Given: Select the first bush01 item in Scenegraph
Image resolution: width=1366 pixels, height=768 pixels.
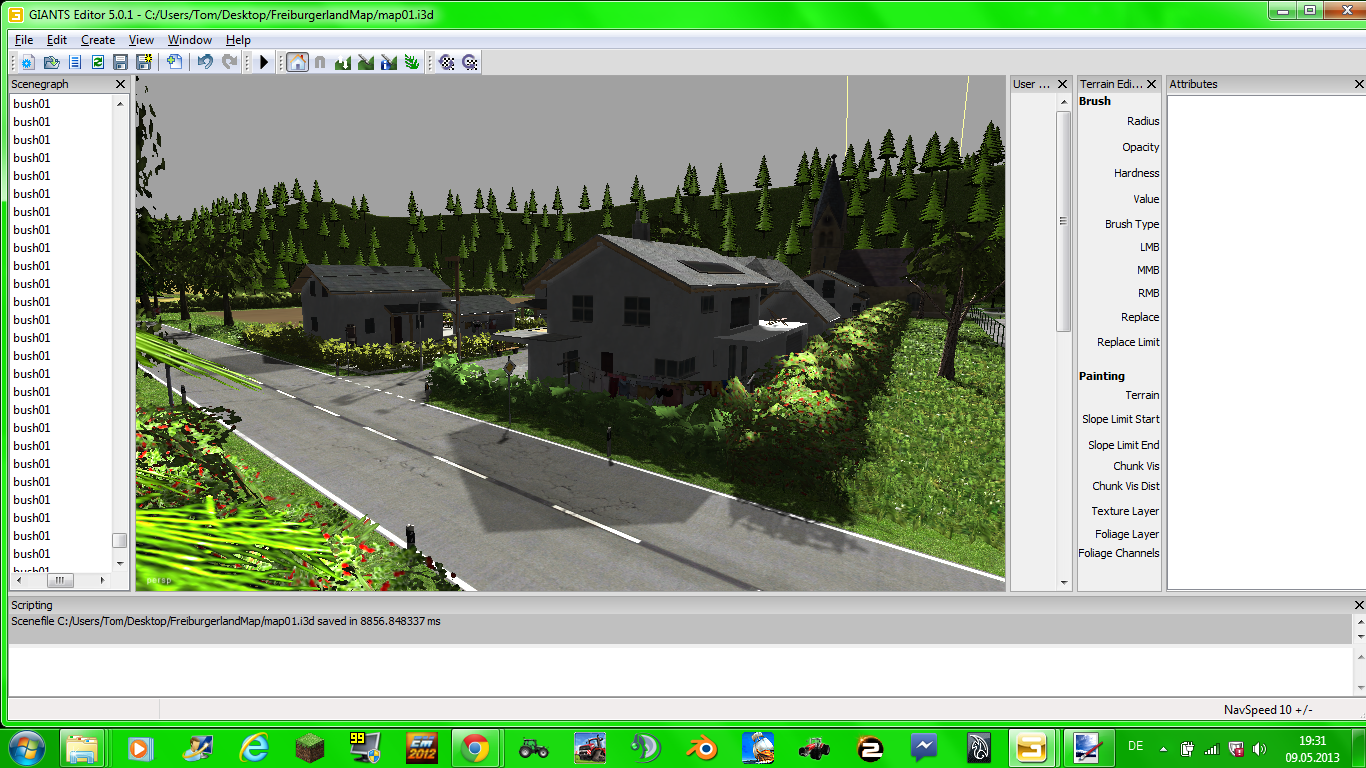Looking at the screenshot, I should click(x=32, y=104).
